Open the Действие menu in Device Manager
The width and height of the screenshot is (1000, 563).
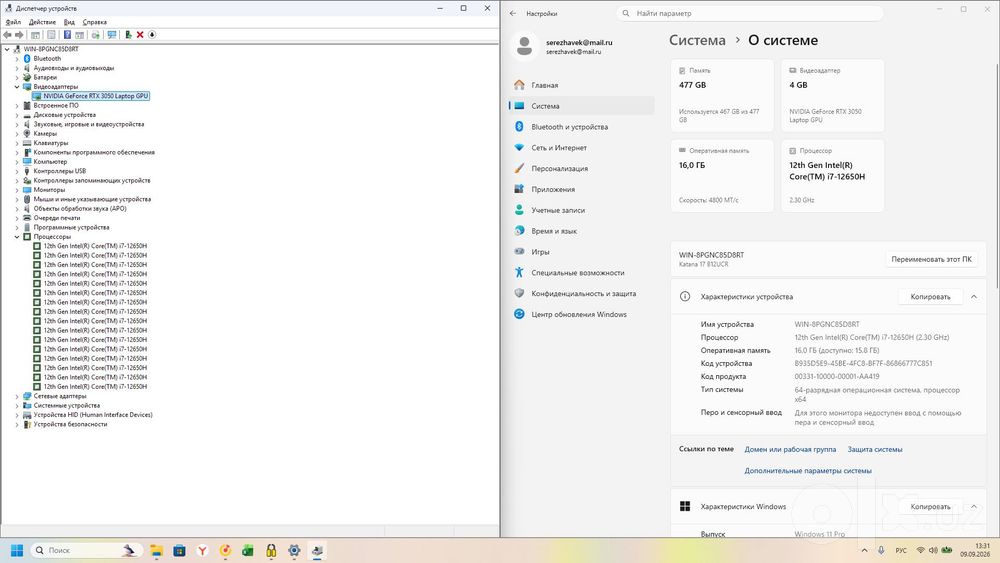(42, 22)
